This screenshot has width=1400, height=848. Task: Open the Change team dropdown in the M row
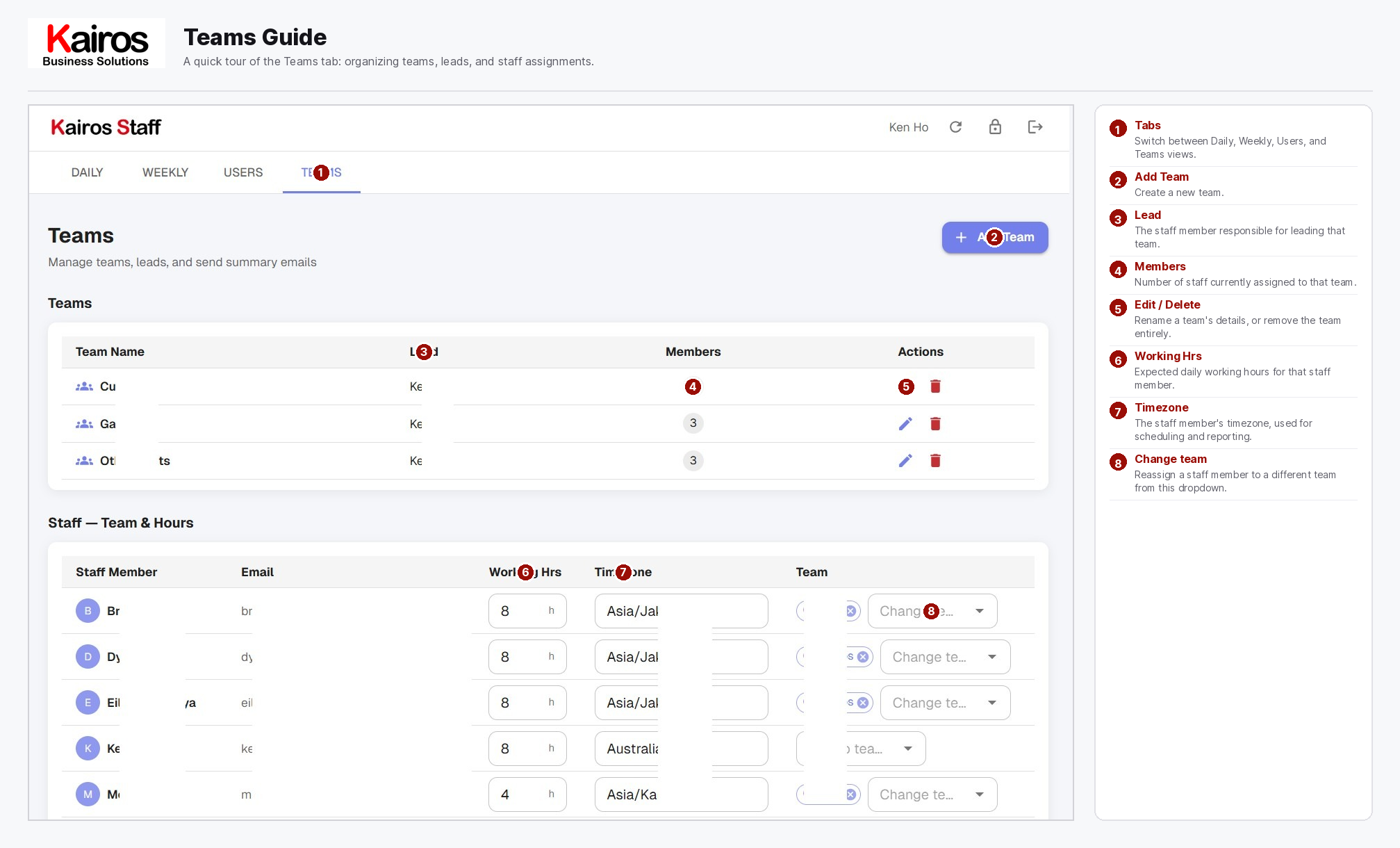point(932,794)
